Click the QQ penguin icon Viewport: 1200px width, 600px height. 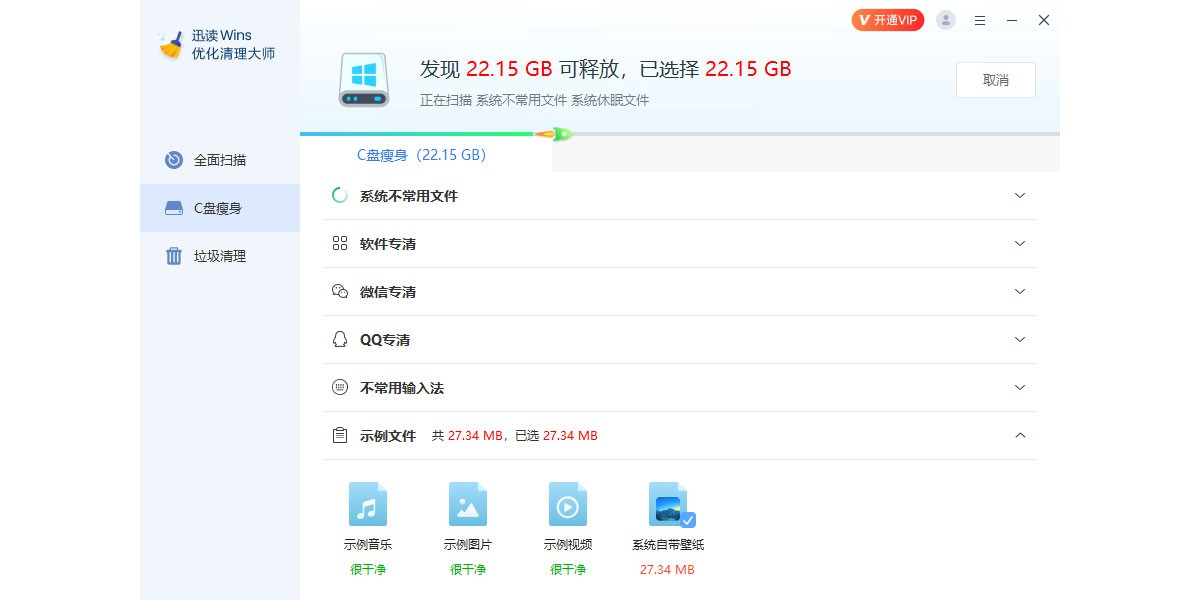[340, 340]
